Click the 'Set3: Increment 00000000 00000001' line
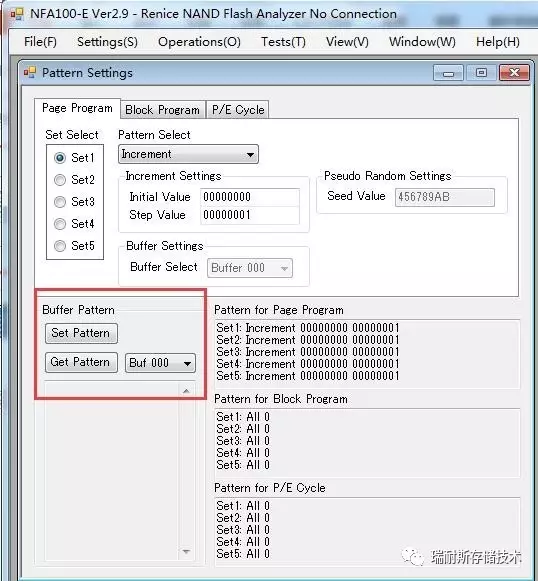The width and height of the screenshot is (538, 581). pos(308,352)
